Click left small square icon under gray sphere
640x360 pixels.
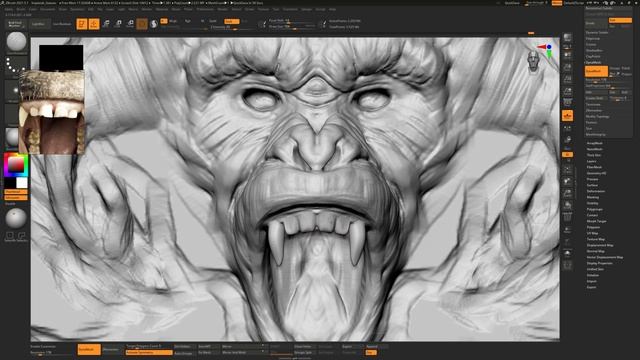point(10,236)
